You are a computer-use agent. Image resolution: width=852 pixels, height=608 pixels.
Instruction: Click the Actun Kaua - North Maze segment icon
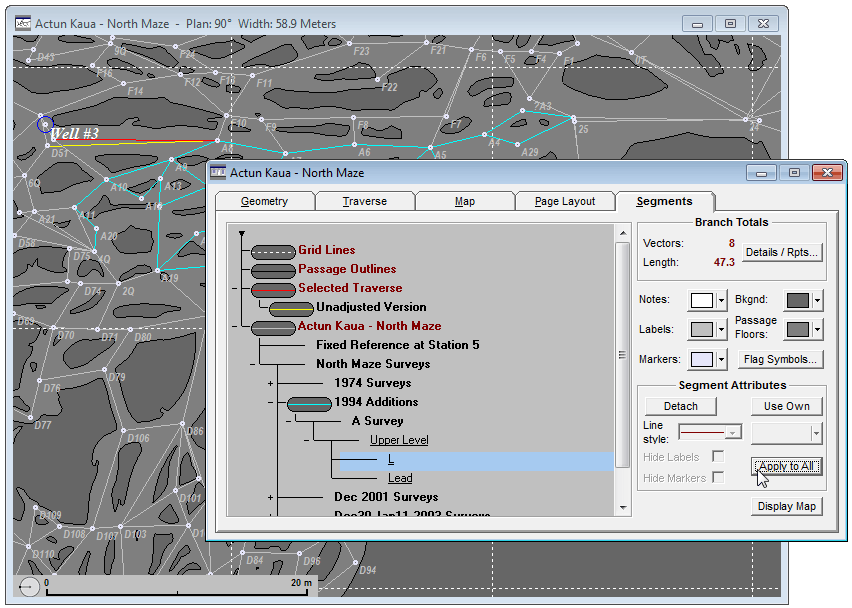pos(273,327)
